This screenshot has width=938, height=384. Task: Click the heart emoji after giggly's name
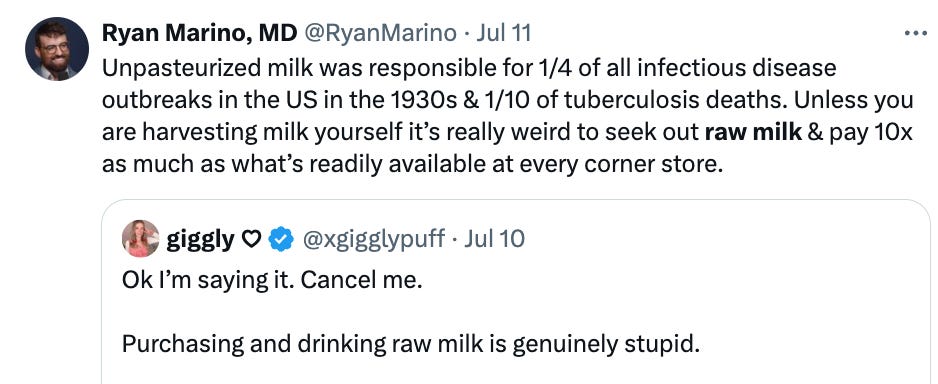click(252, 240)
